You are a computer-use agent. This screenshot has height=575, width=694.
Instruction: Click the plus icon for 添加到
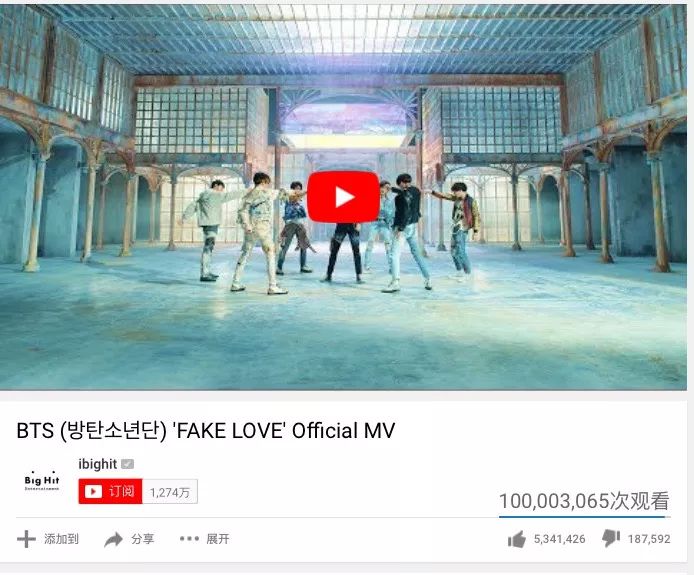(x=26, y=539)
